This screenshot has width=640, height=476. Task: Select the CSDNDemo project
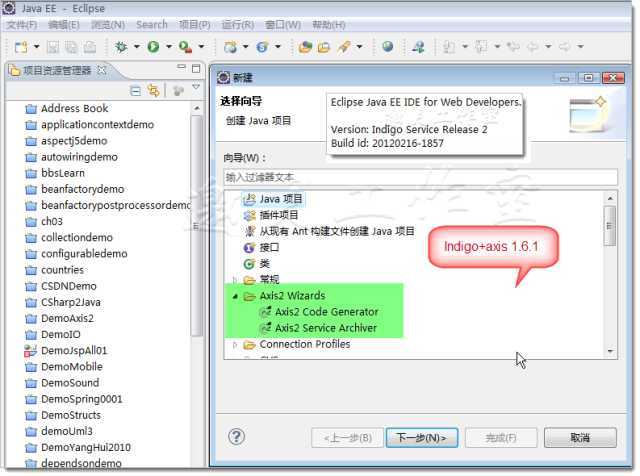[61, 286]
